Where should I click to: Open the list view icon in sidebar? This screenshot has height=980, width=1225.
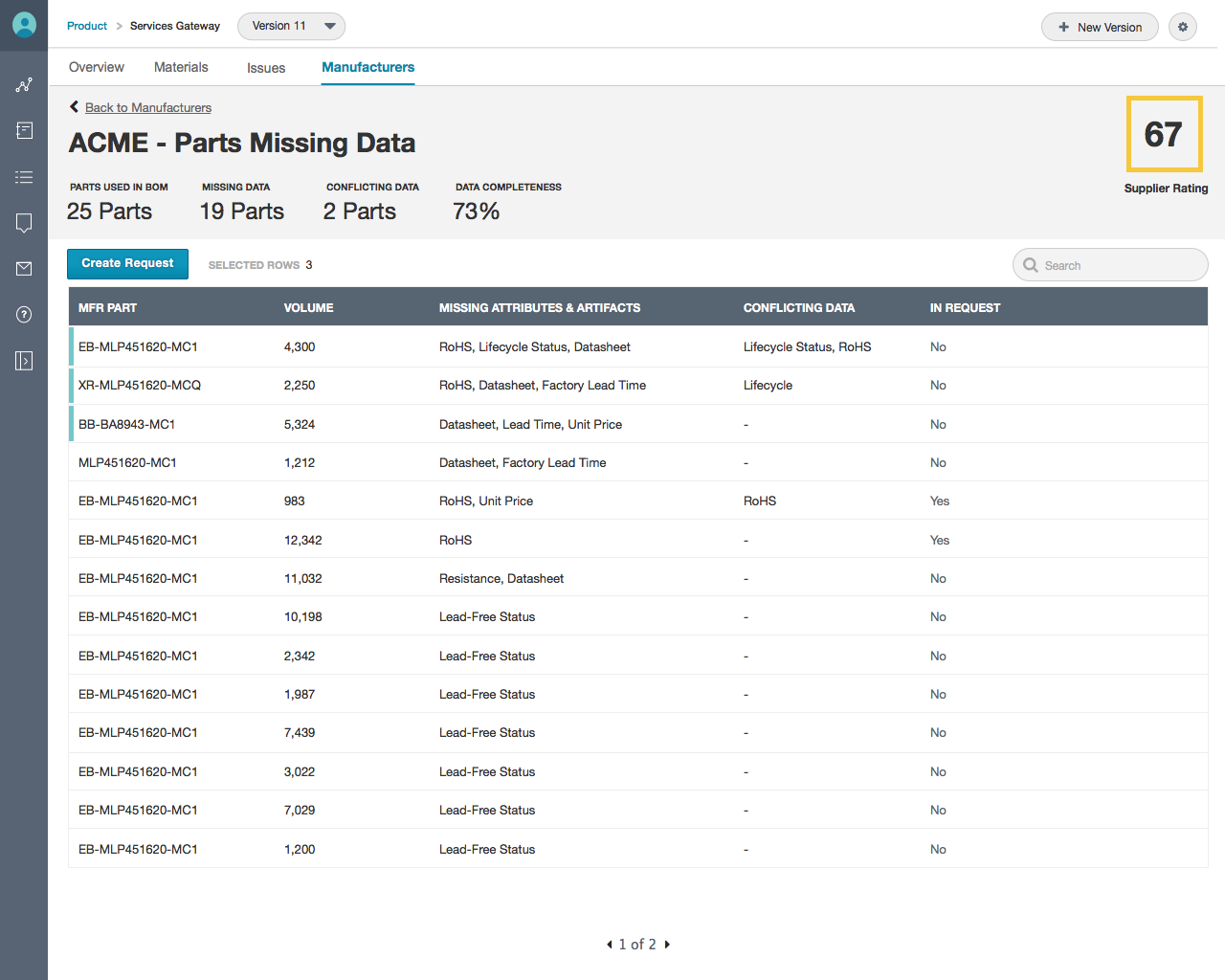(x=24, y=177)
